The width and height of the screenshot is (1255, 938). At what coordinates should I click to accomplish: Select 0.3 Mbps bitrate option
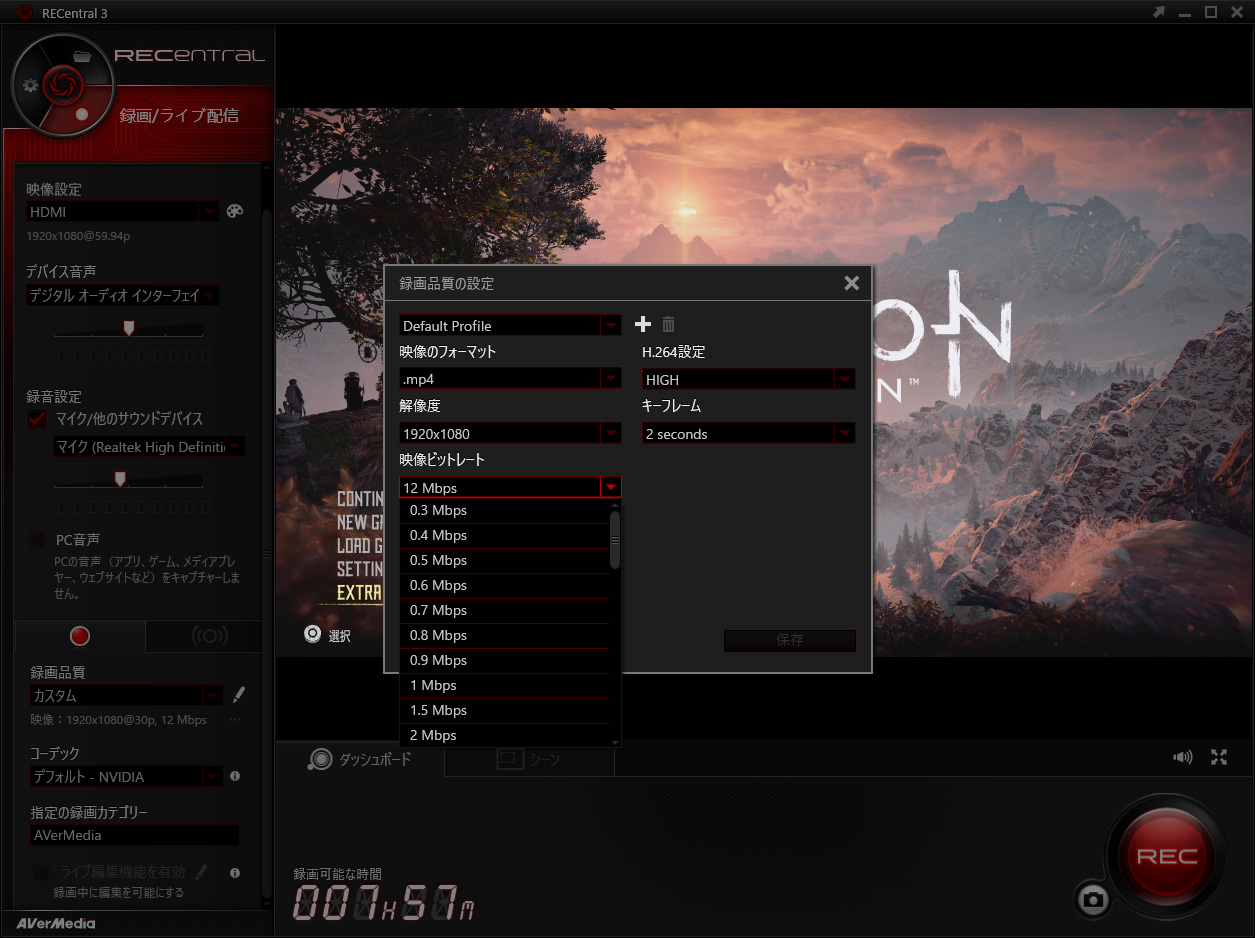click(x=504, y=510)
